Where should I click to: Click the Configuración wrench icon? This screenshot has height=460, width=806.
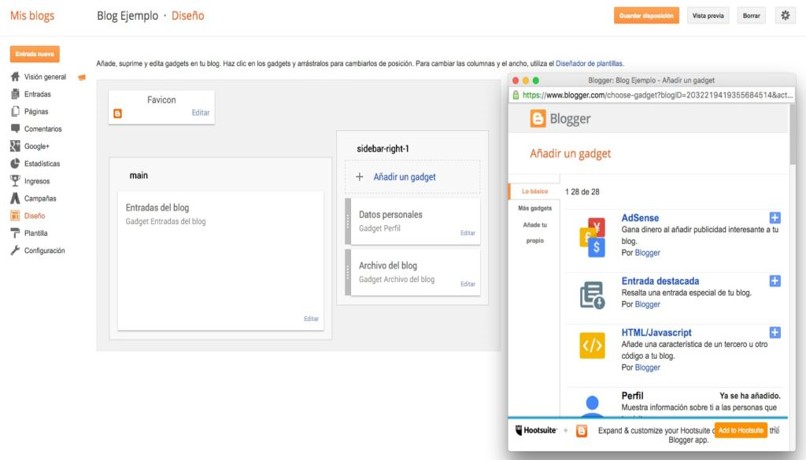15,251
